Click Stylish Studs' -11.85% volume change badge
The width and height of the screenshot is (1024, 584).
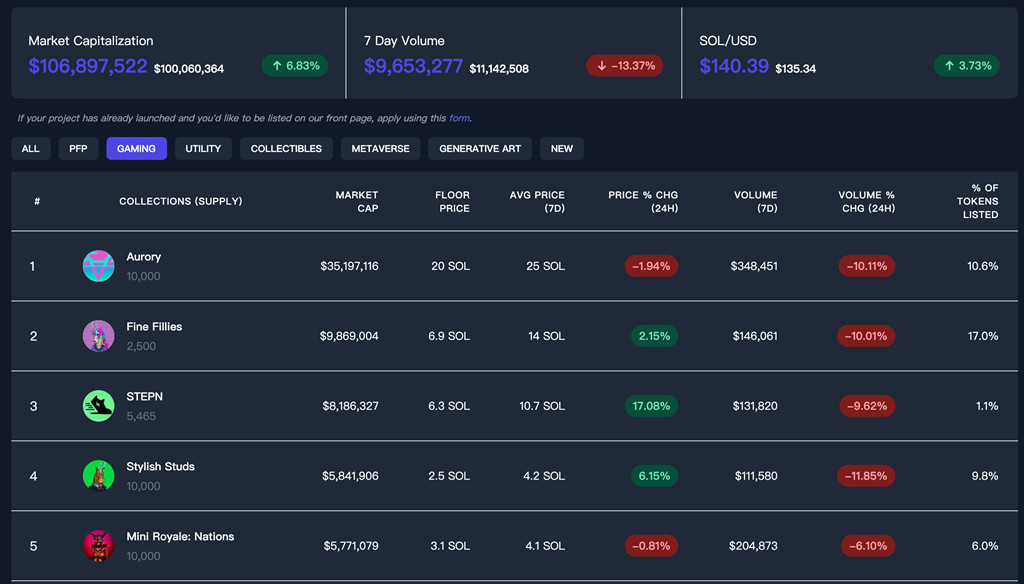866,476
